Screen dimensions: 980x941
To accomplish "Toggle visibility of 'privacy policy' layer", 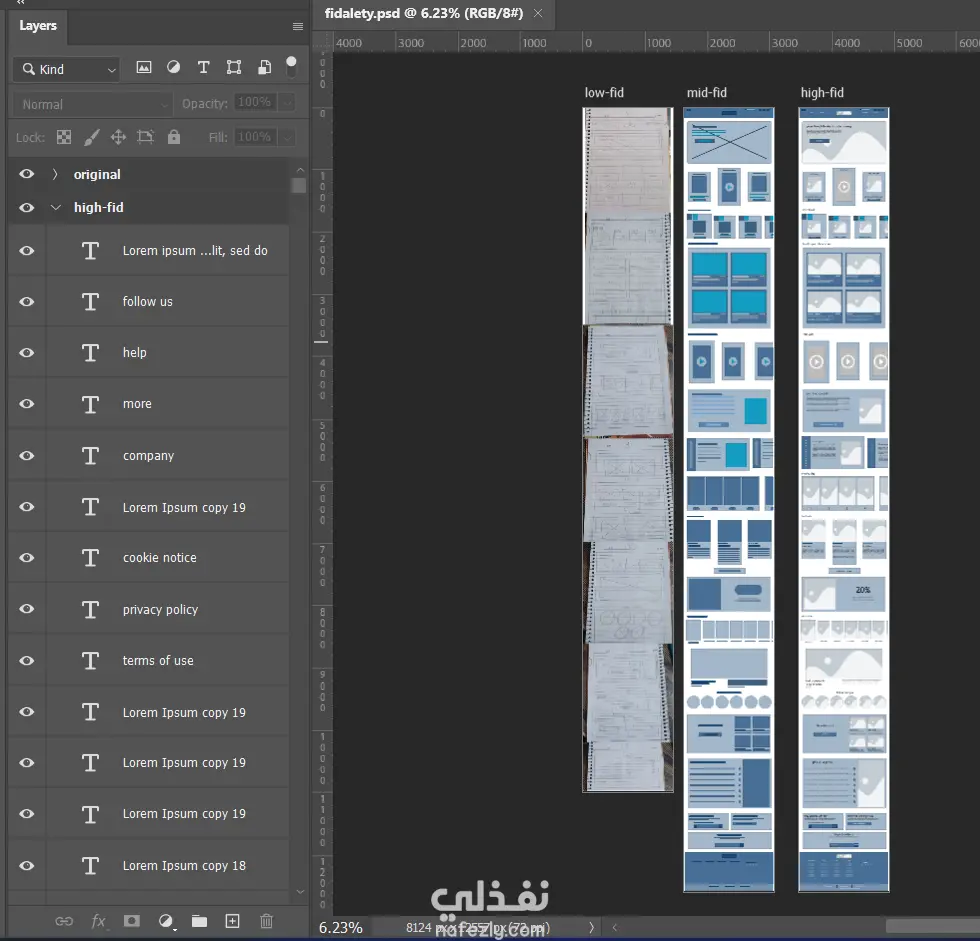I will tap(26, 609).
